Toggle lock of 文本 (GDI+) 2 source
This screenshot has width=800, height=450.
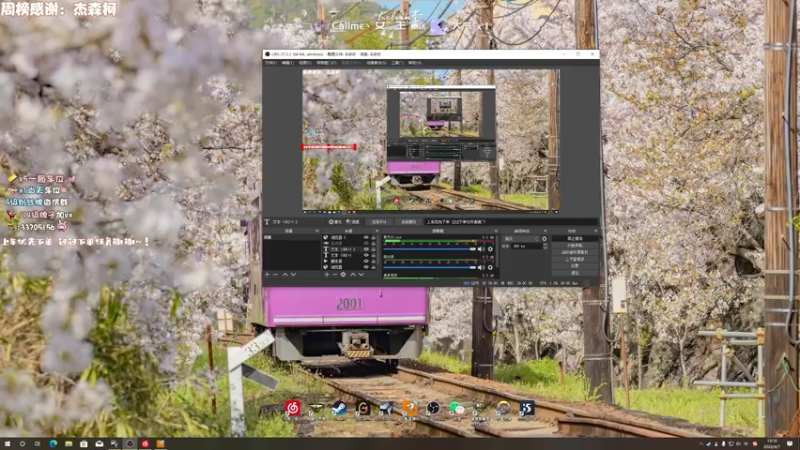[373, 249]
